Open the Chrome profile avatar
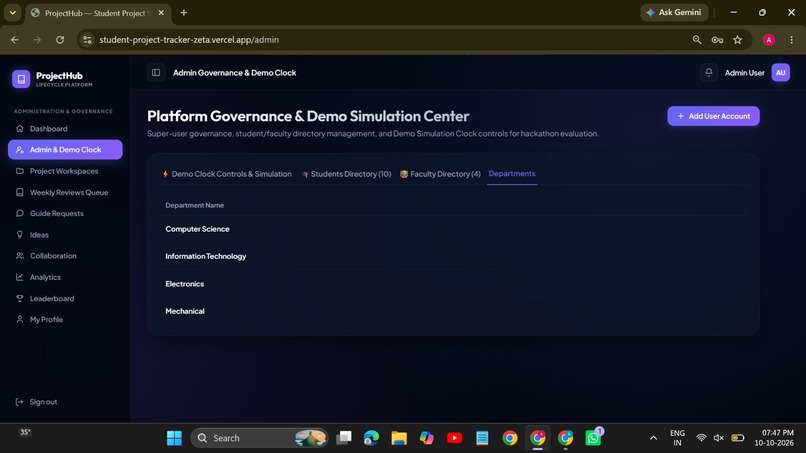The width and height of the screenshot is (806, 453). (768, 40)
